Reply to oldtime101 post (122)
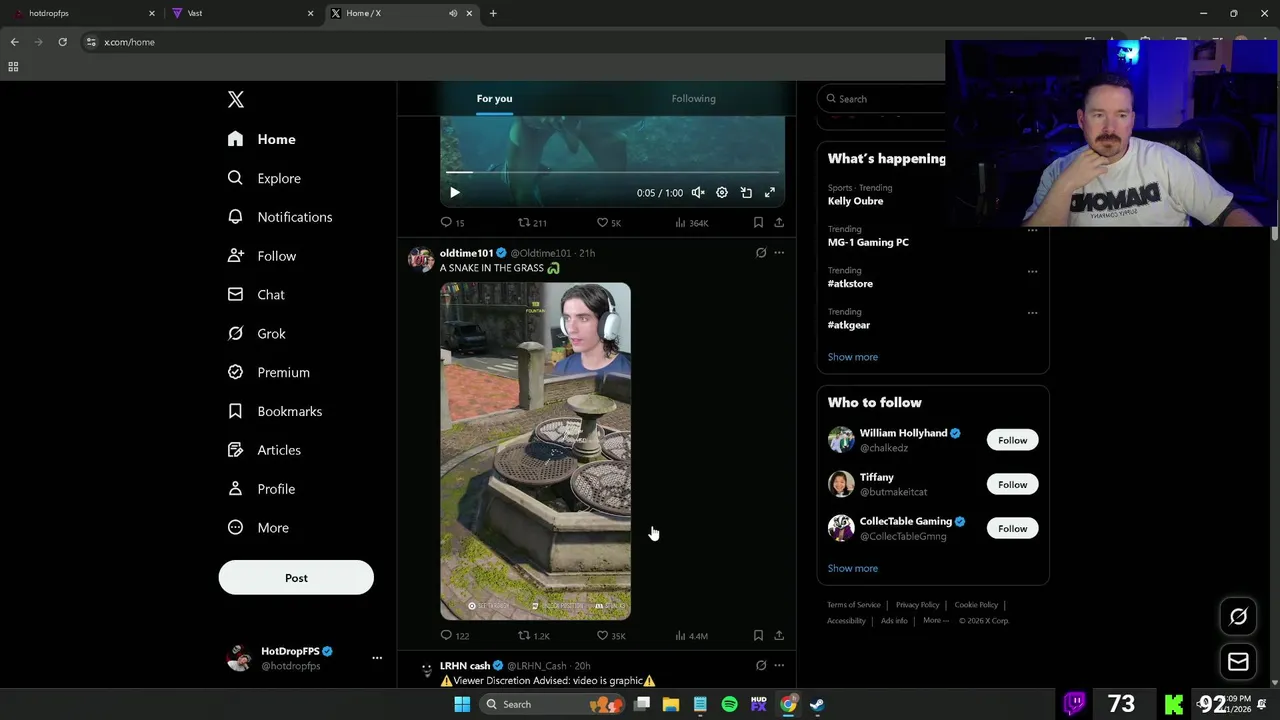 (x=454, y=636)
